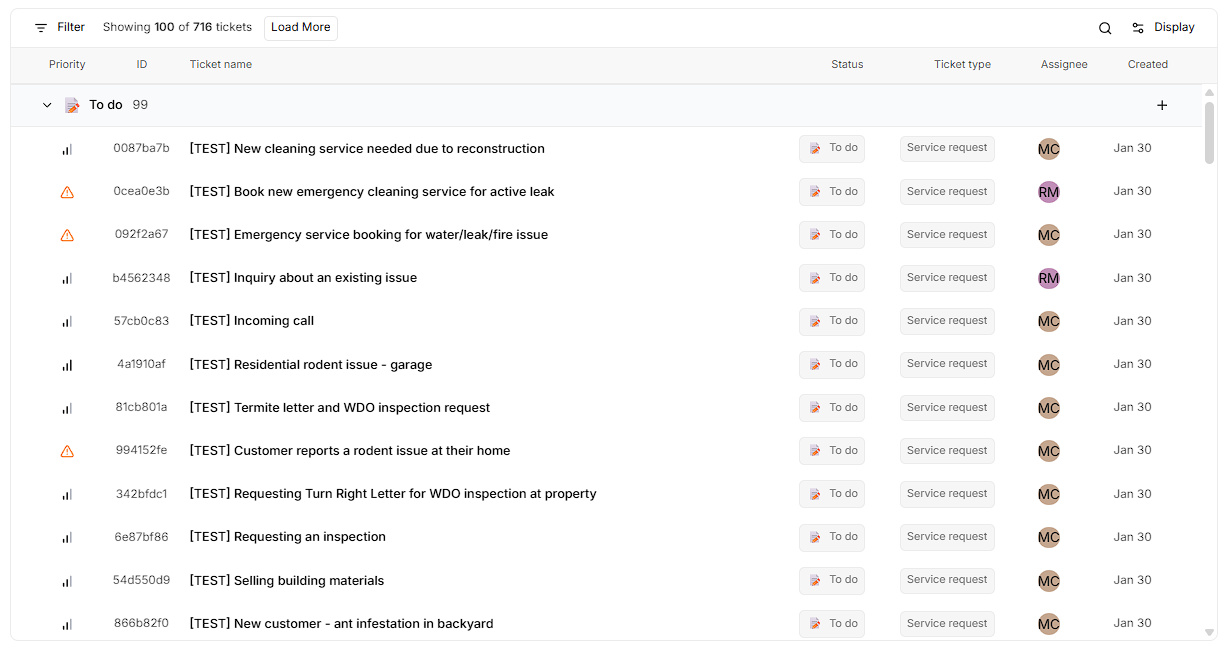Click the Filter icon in toolbar

pyautogui.click(x=41, y=28)
